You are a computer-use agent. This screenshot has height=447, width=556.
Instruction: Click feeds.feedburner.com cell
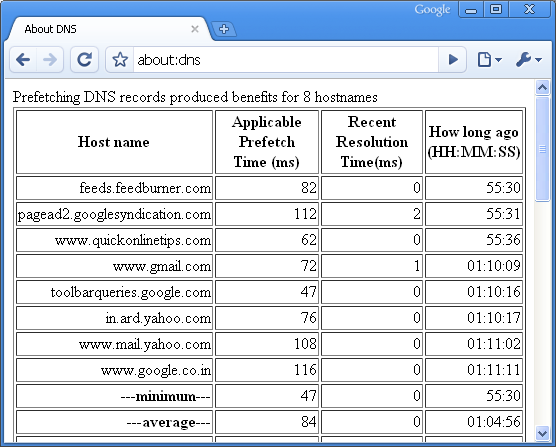[x=114, y=188]
